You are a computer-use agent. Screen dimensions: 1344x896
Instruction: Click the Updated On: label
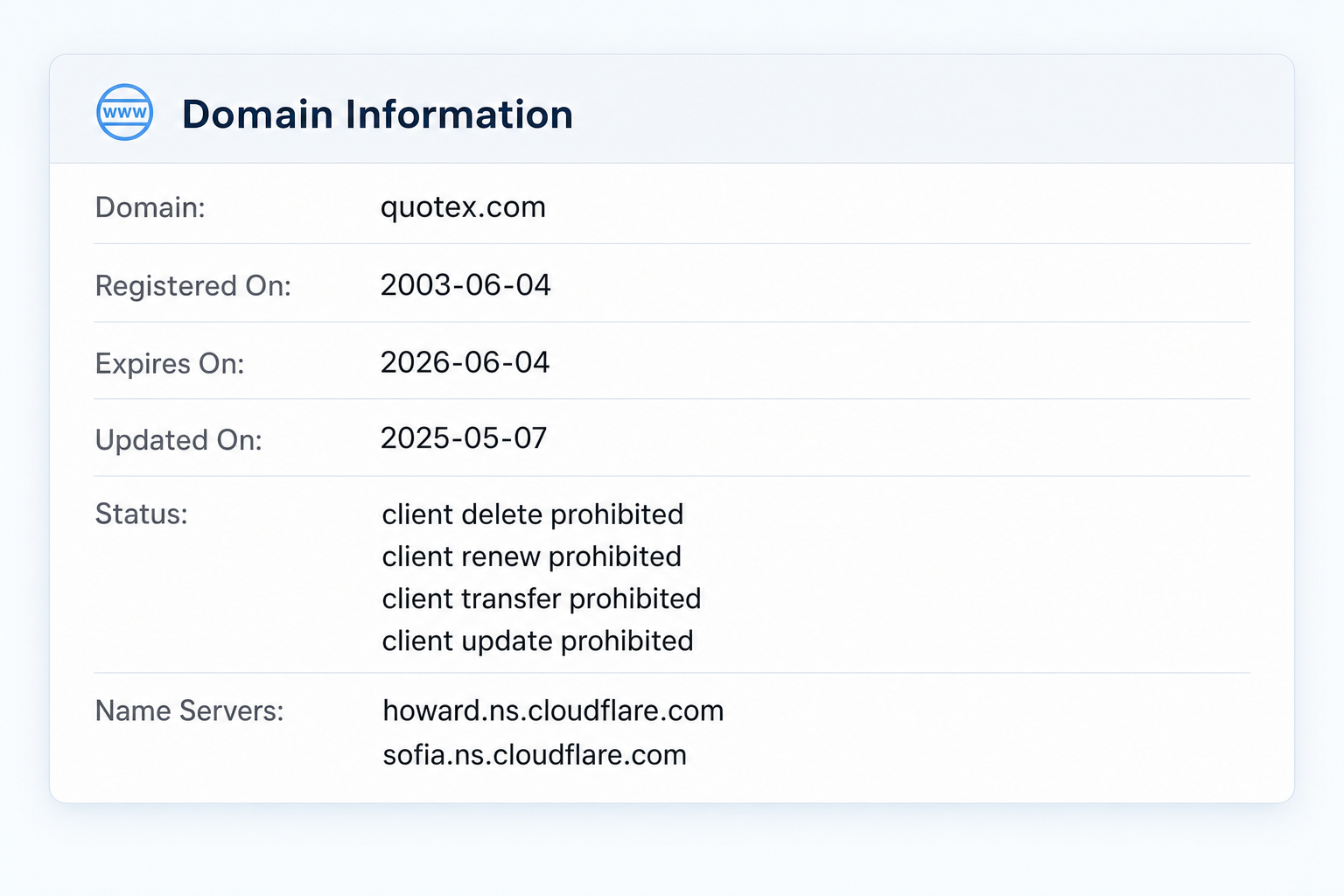point(178,439)
